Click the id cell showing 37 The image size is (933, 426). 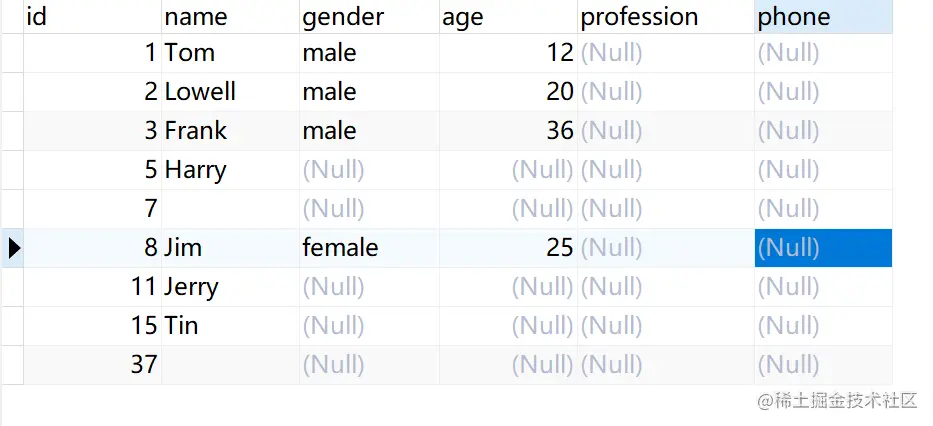(x=91, y=365)
